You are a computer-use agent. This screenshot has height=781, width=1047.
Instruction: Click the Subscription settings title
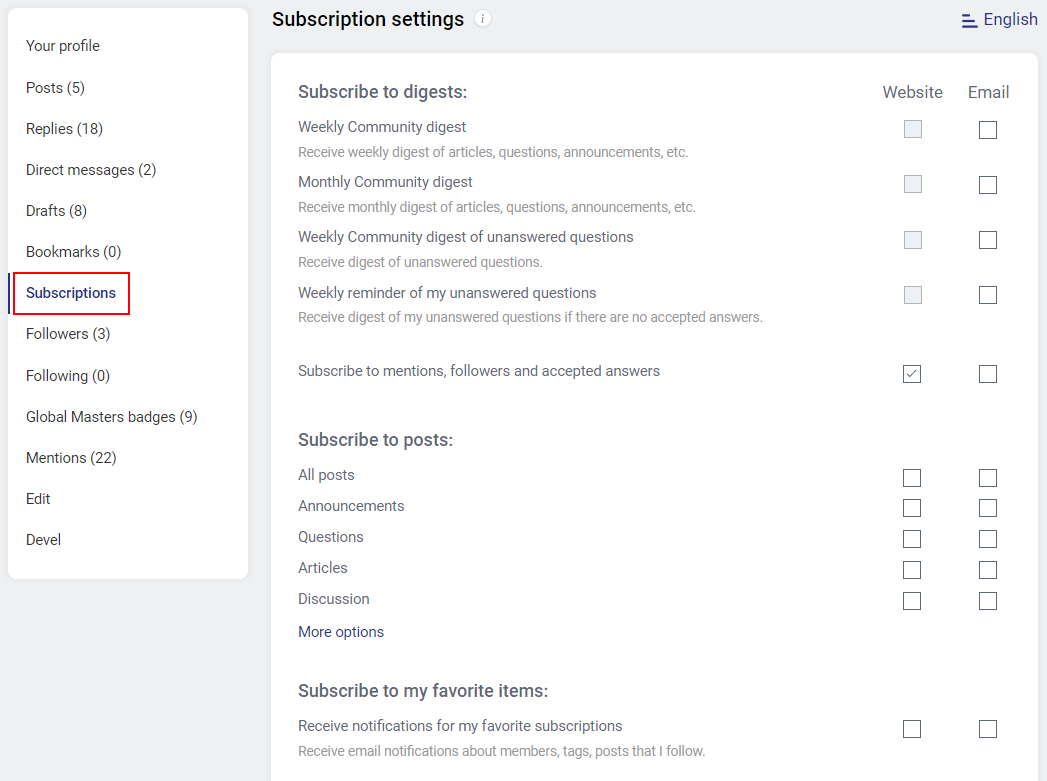[368, 19]
